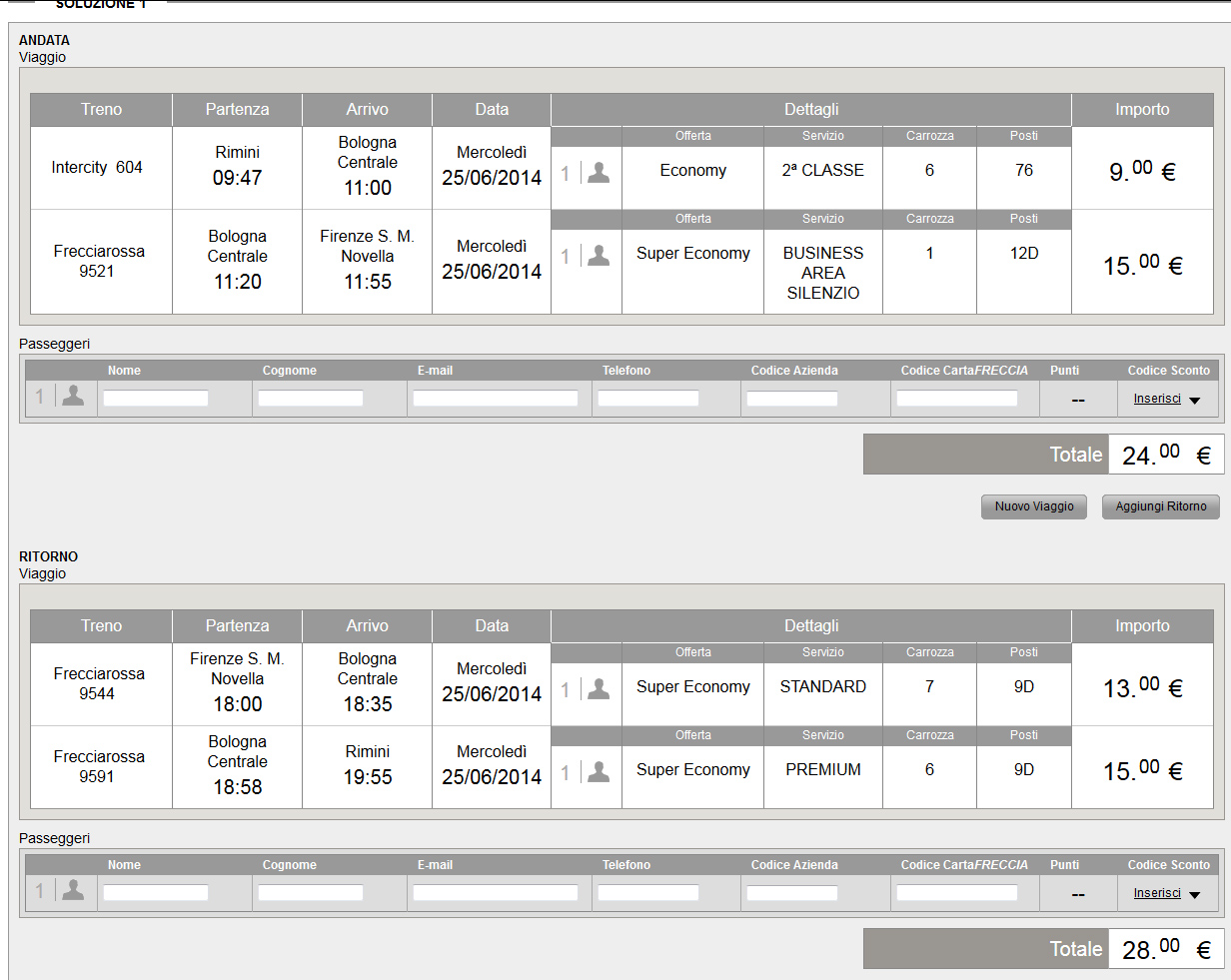1231x980 pixels.
Task: Select the Frecciarossa 9521 train cell
Action: pyautogui.click(x=101, y=262)
